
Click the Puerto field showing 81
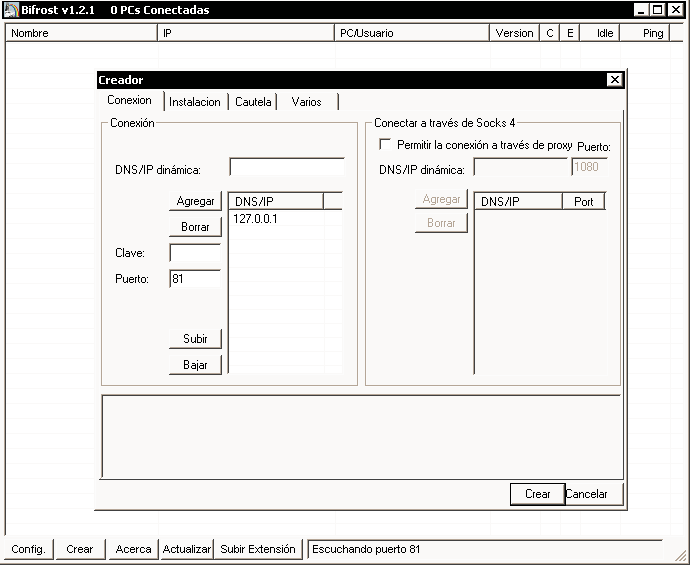pos(195,279)
